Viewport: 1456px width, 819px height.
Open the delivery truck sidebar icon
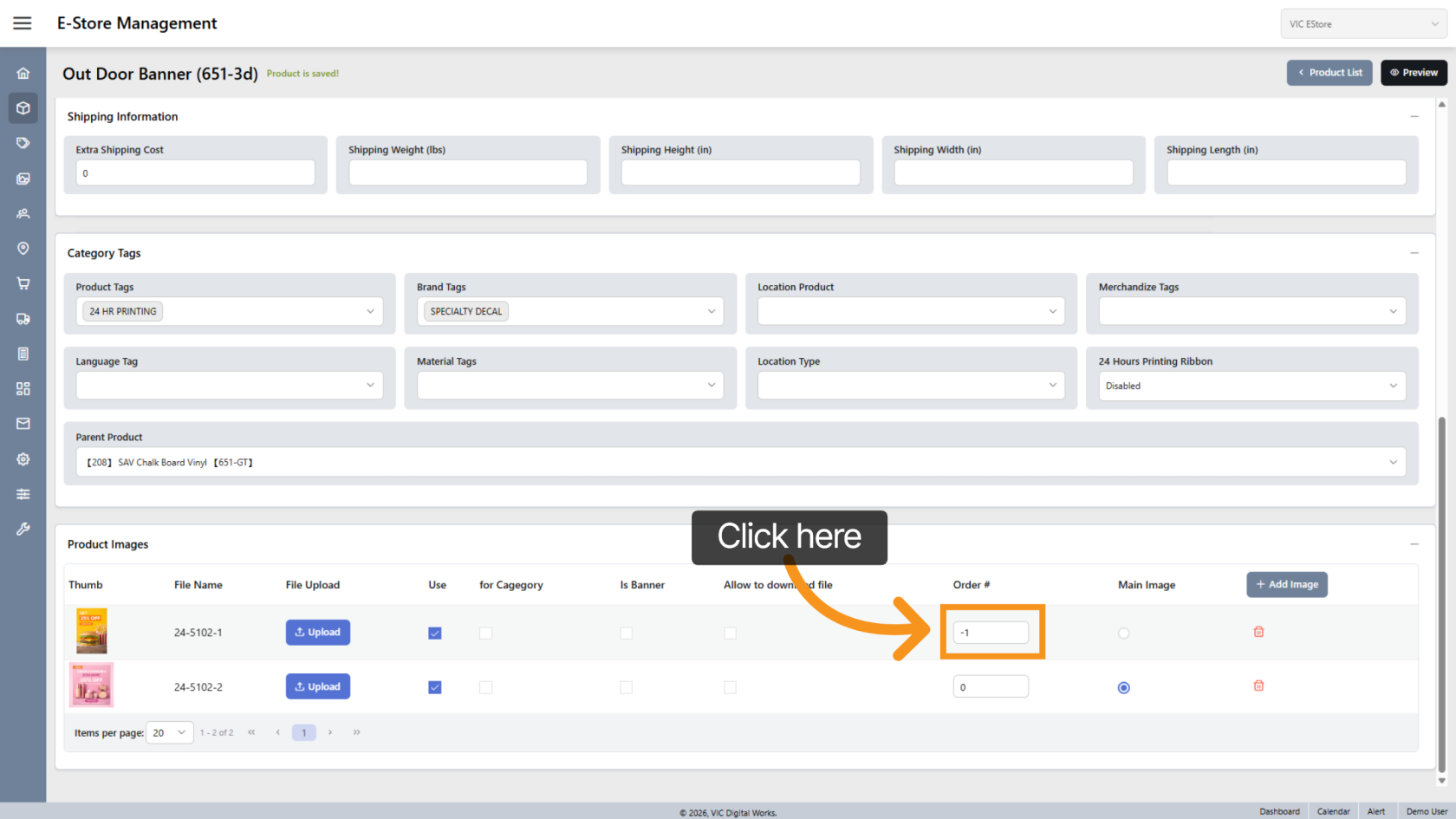23,319
